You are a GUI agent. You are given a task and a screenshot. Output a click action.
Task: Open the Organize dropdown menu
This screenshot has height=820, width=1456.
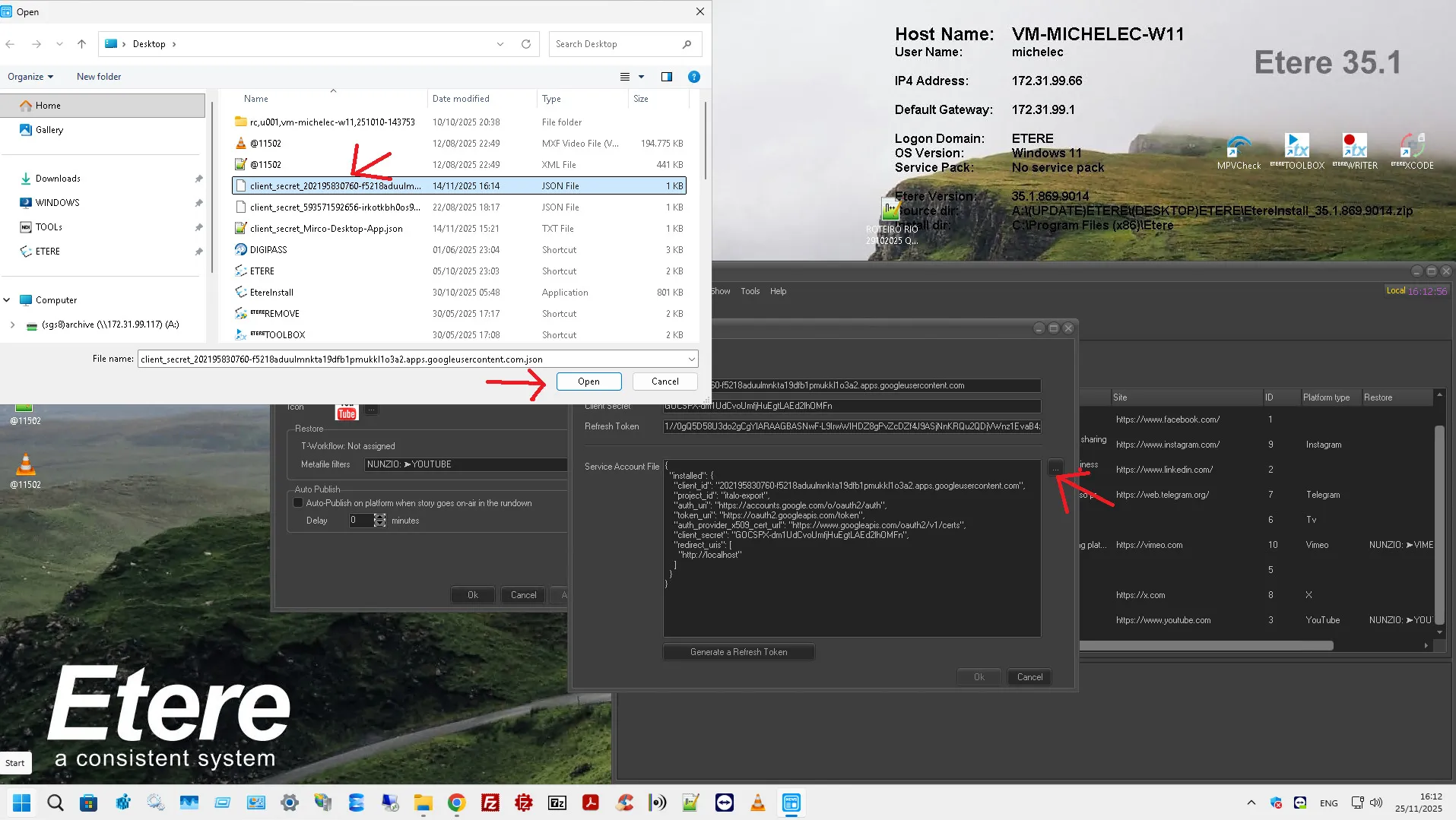30,77
